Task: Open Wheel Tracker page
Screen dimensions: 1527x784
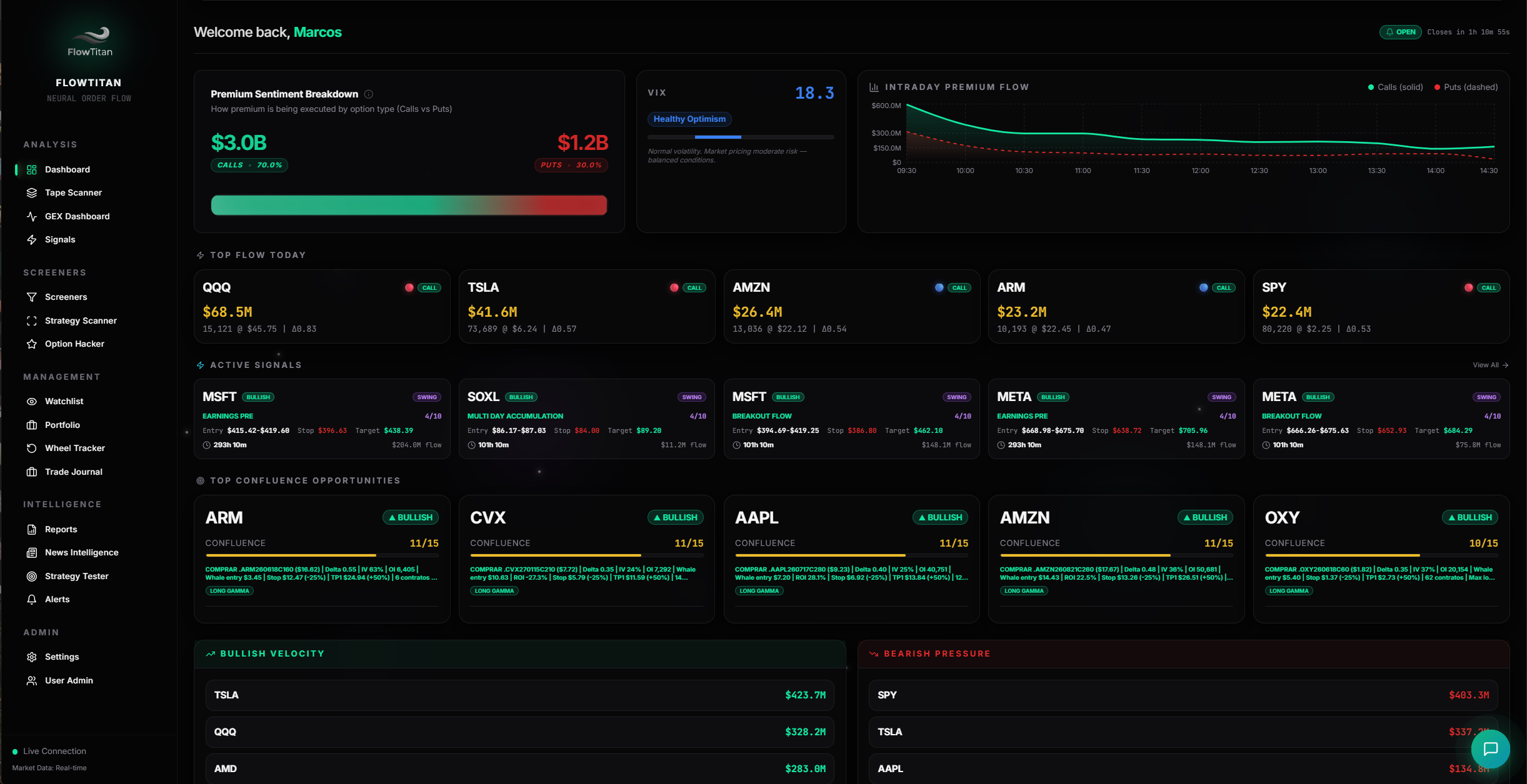Action: (74, 448)
